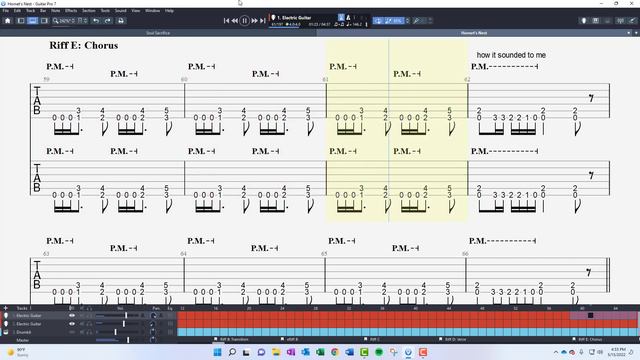Redo the last undone action
Screen dimensions: 640x360
[x=108, y=21]
